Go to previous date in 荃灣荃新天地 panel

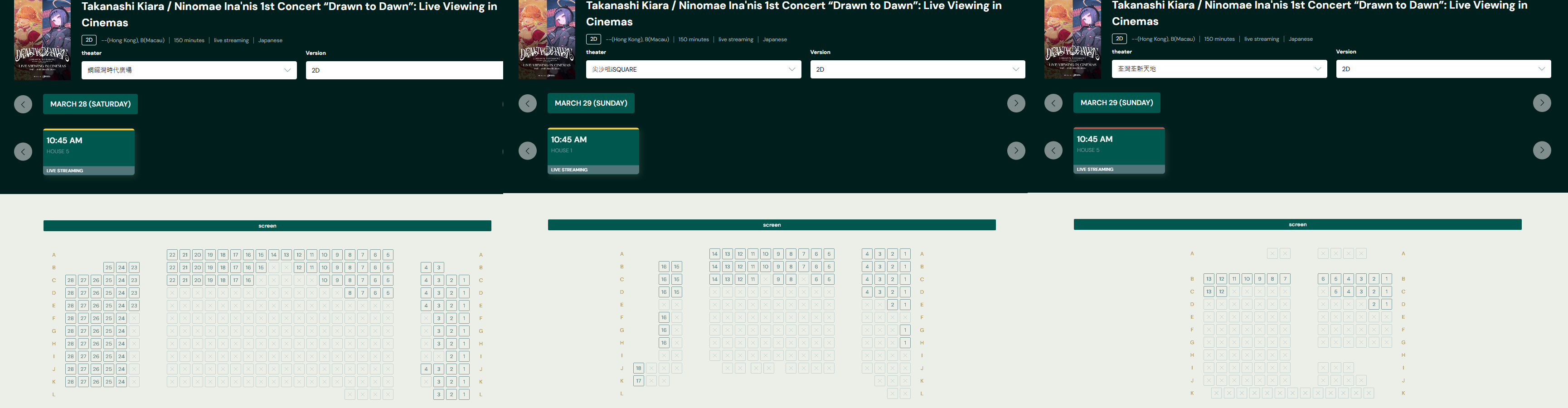(1053, 103)
